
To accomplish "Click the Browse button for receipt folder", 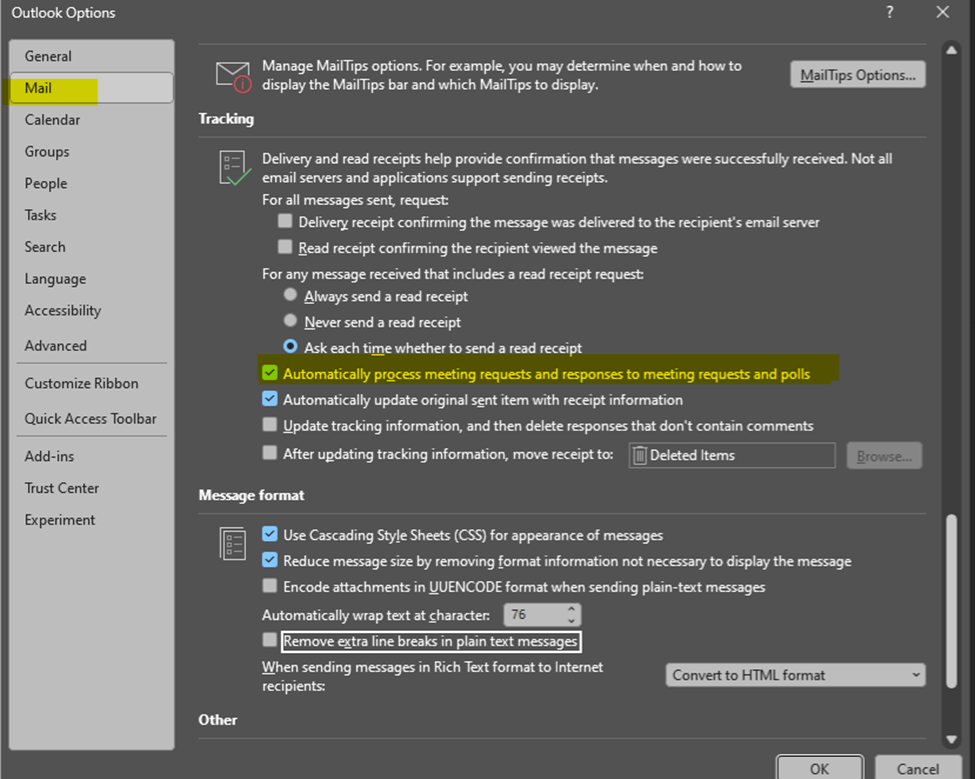I will click(884, 456).
